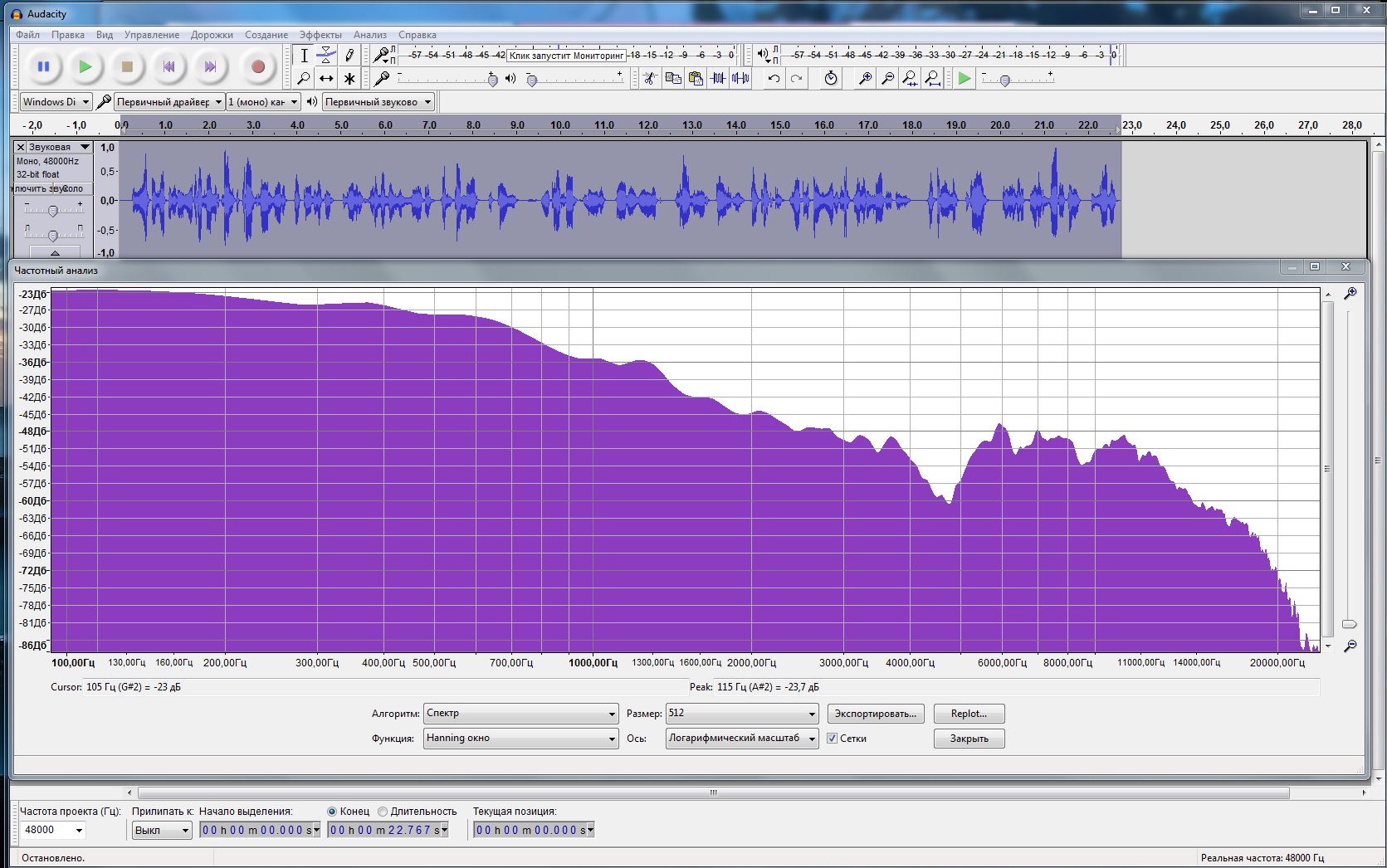Fit whole project in window

(x=932, y=78)
